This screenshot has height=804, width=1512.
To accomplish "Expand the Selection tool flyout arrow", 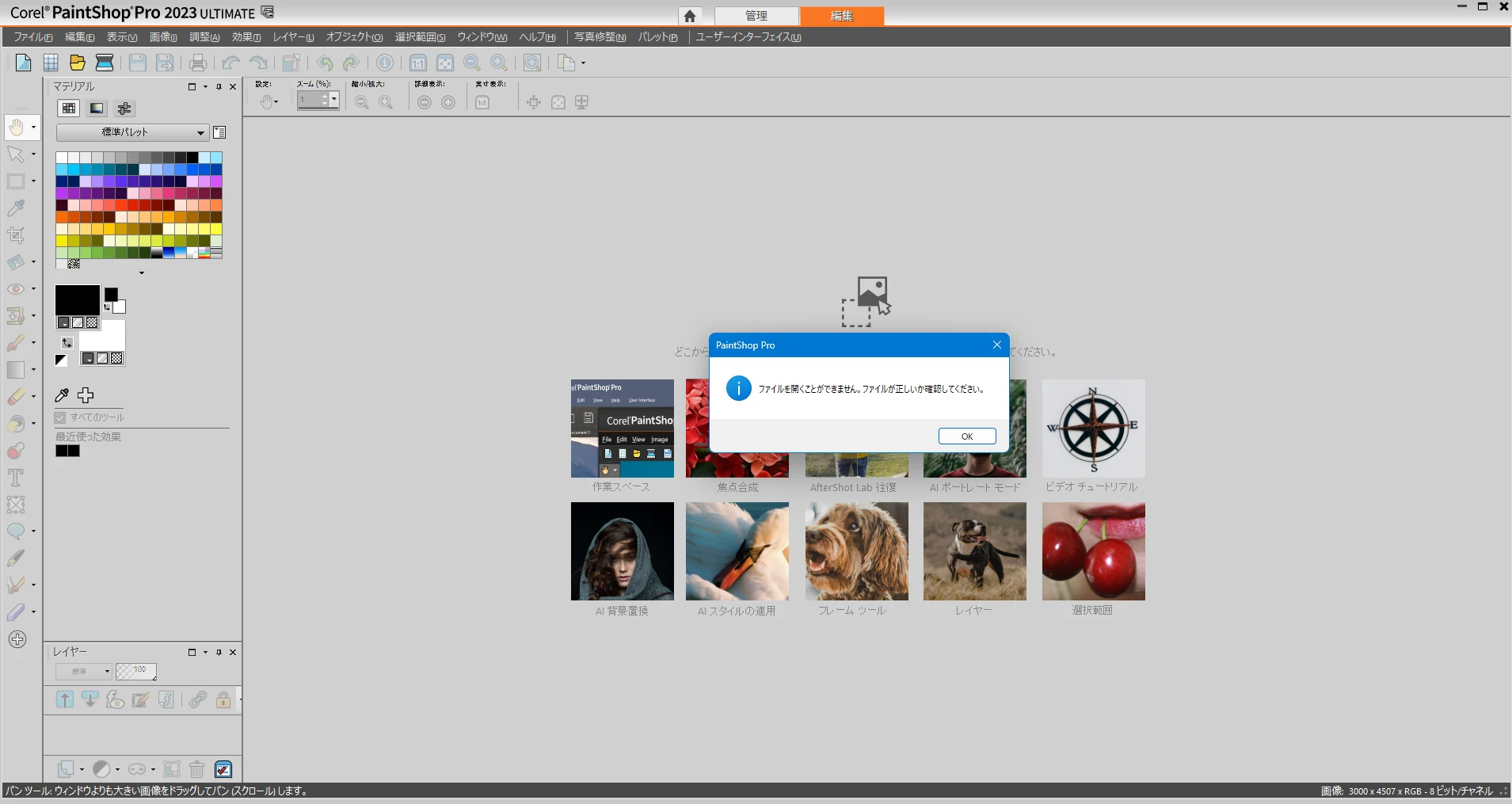I will (33, 181).
